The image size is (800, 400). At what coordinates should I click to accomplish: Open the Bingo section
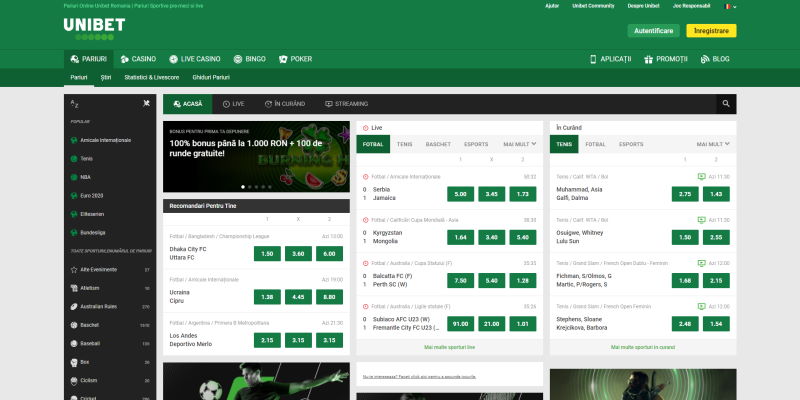point(249,59)
